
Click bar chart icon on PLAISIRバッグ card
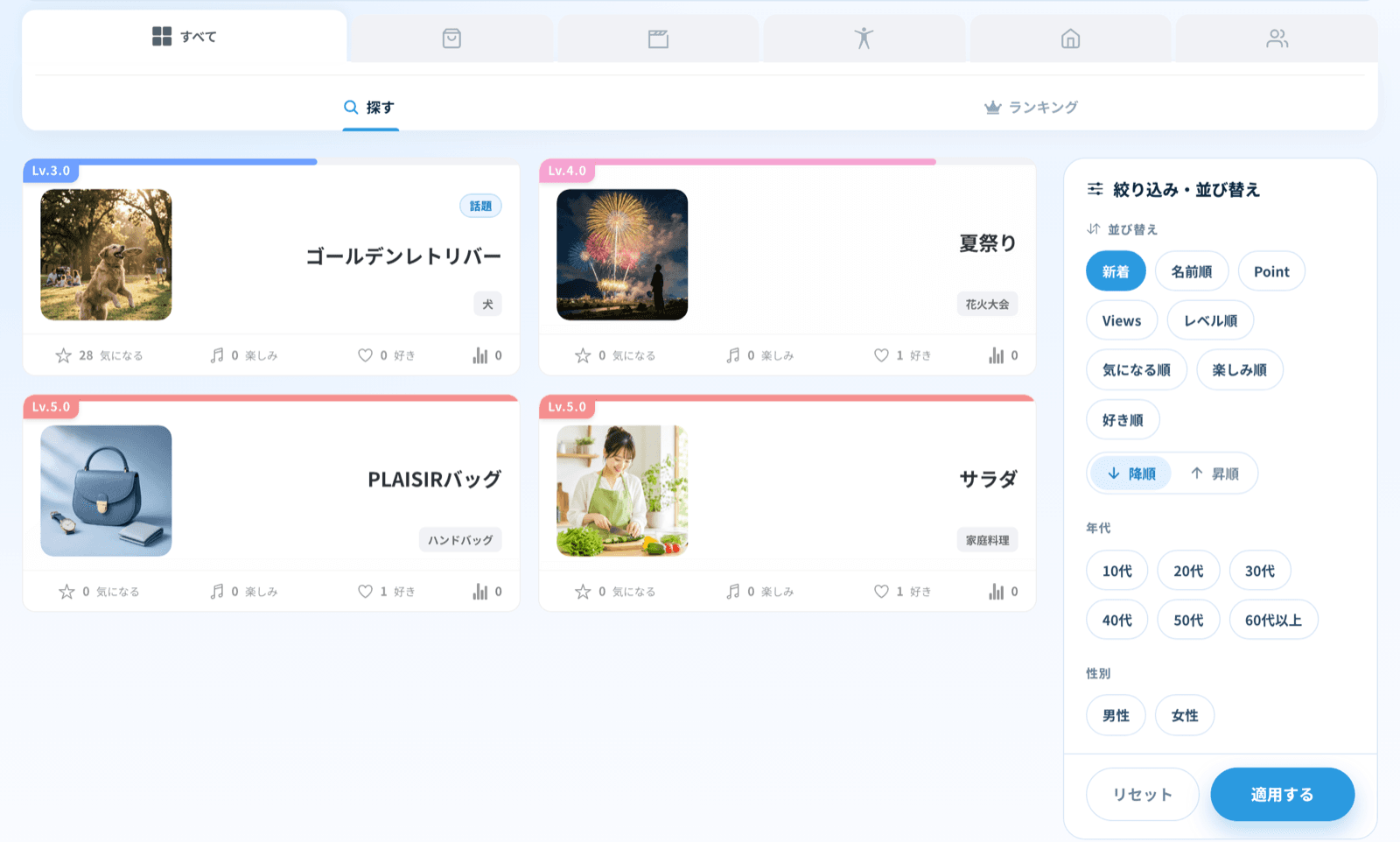(480, 592)
